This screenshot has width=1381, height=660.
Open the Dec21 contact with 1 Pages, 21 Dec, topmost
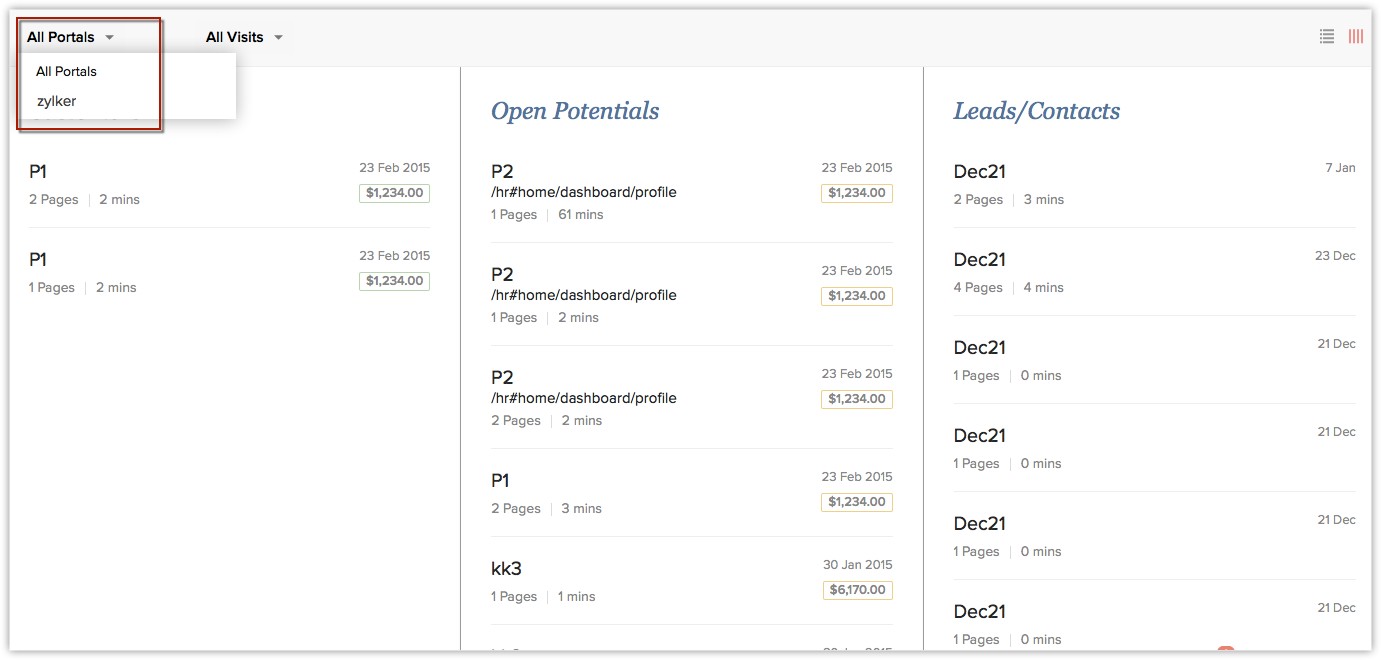(x=979, y=348)
